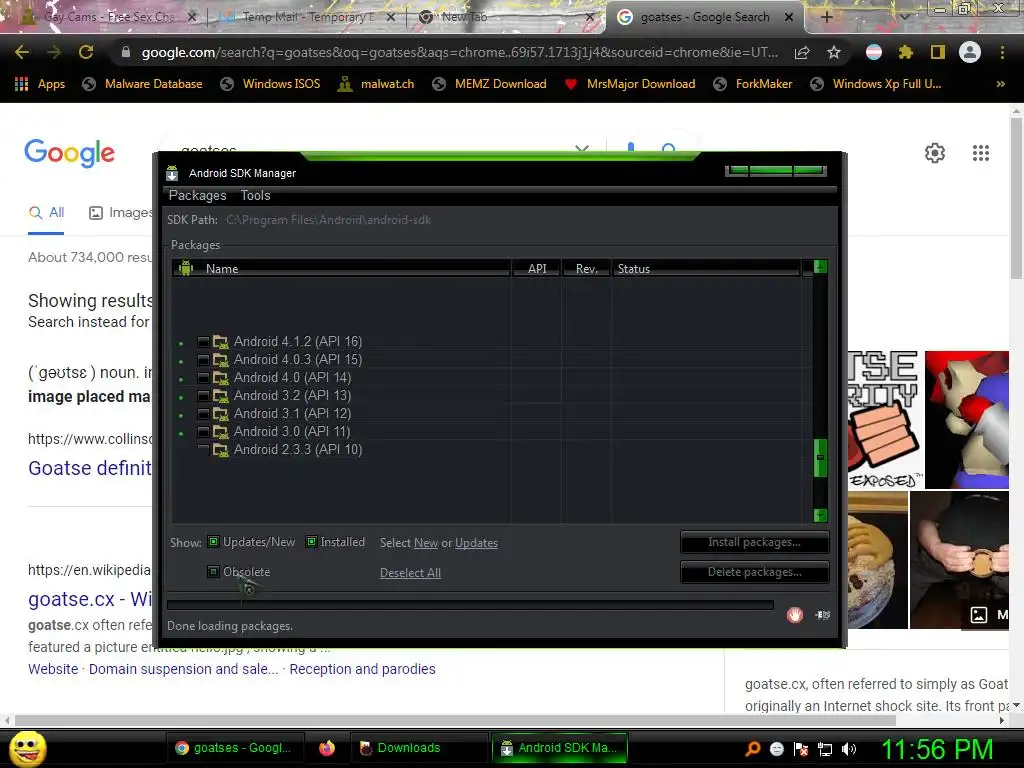Viewport: 1024px width, 768px height.
Task: Click the Install packages... button
Action: (754, 542)
